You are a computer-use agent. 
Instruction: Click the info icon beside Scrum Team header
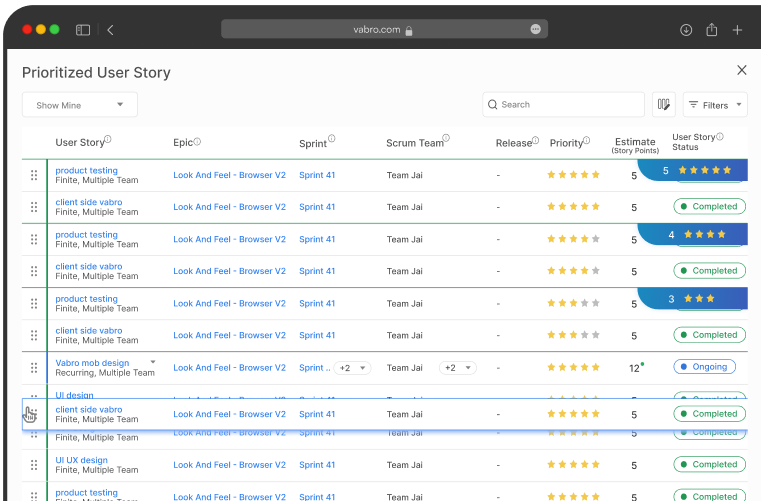click(x=446, y=140)
